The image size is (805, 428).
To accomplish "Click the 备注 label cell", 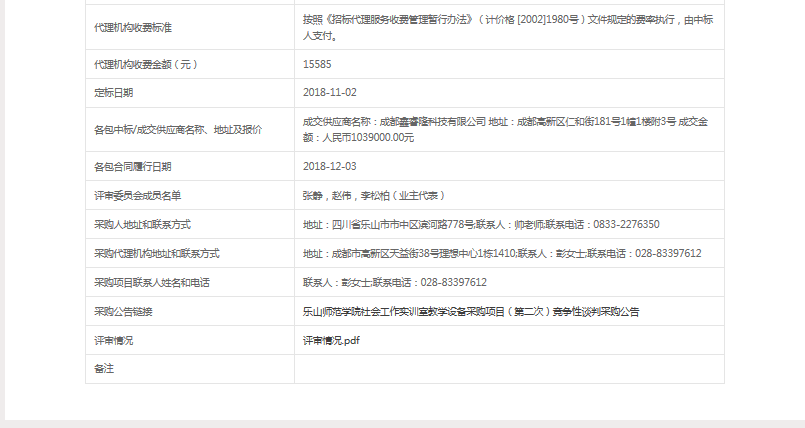I will (x=103, y=369).
